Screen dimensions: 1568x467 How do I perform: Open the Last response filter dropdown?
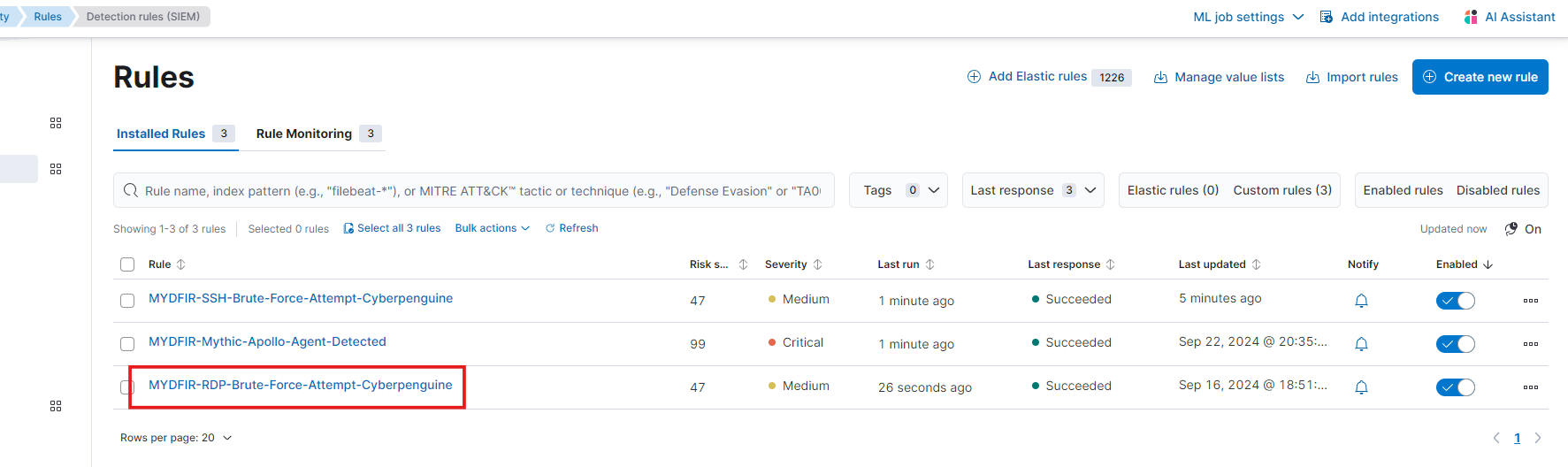tap(1033, 190)
